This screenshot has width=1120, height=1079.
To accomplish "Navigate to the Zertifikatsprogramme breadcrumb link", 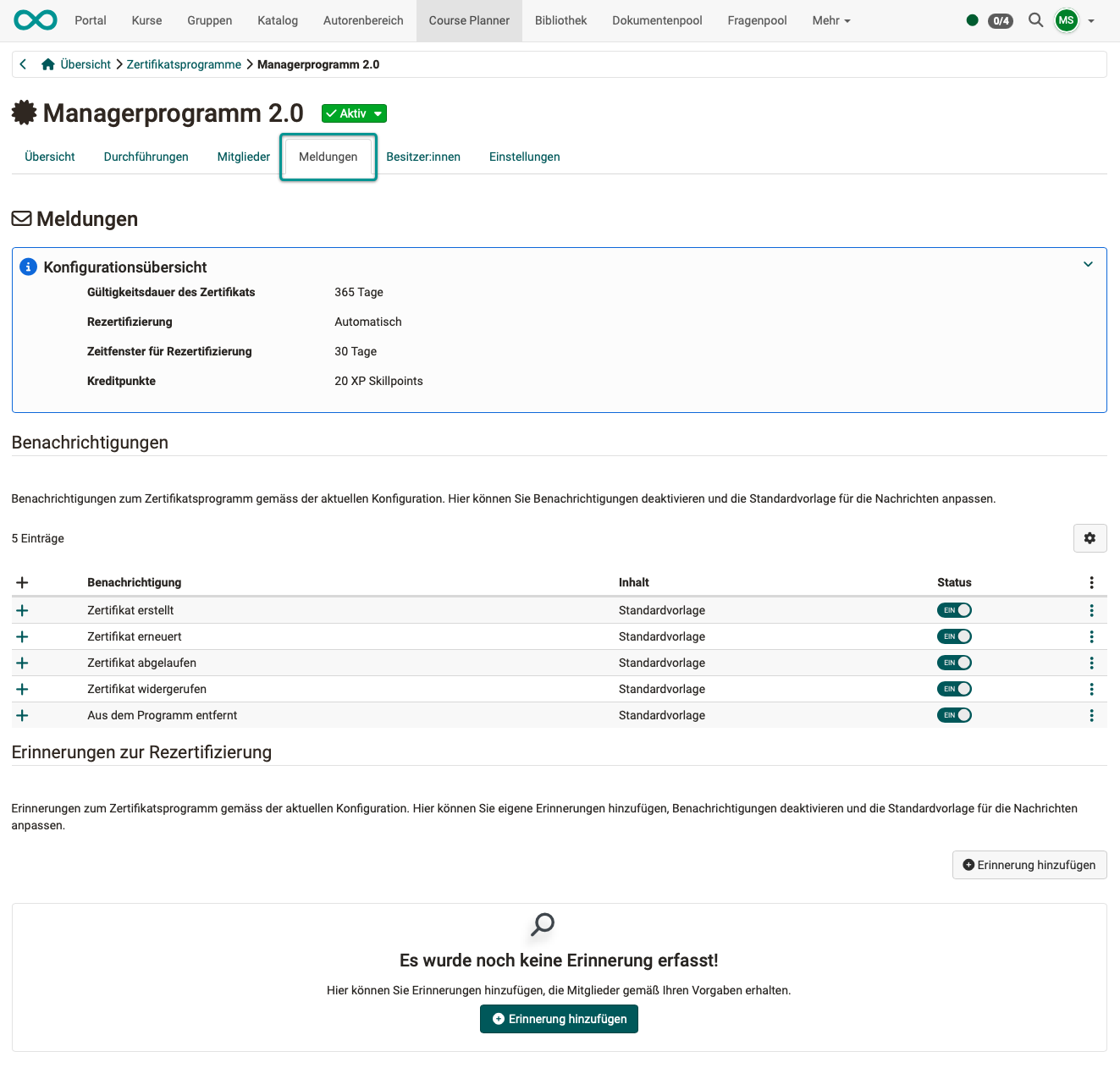I will [184, 63].
